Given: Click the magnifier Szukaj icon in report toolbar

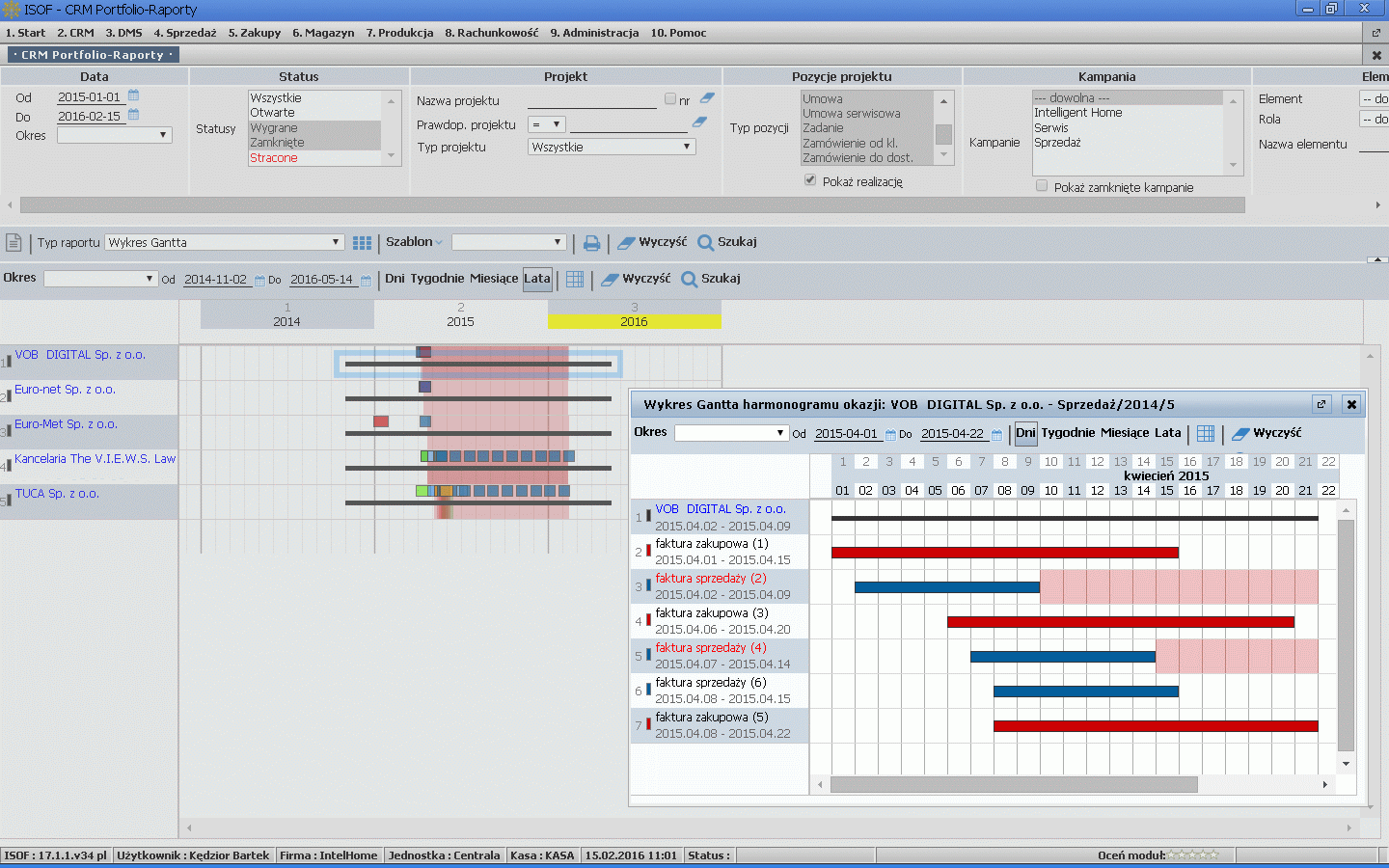Looking at the screenshot, I should (x=705, y=242).
